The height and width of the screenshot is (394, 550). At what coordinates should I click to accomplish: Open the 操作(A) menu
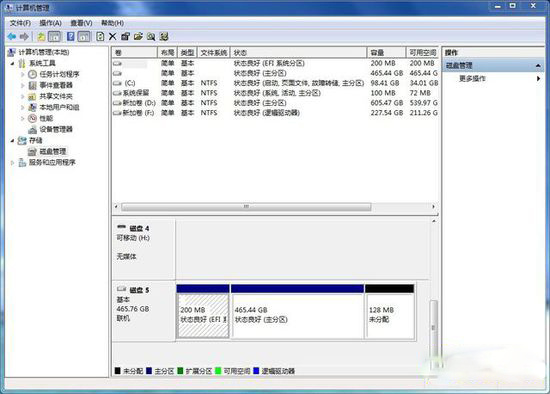pos(51,23)
